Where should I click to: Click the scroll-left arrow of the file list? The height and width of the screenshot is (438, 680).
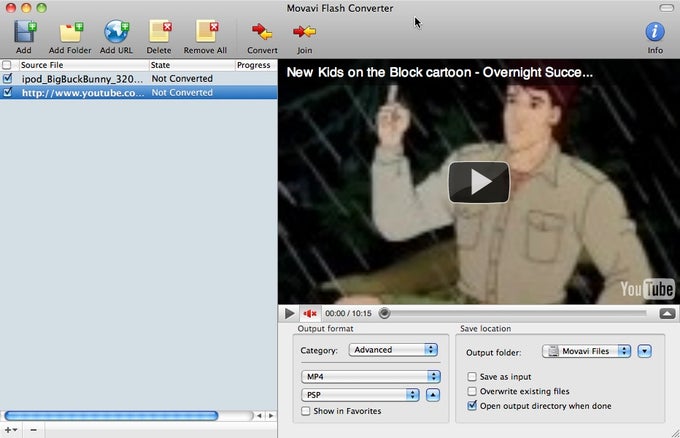tap(259, 415)
